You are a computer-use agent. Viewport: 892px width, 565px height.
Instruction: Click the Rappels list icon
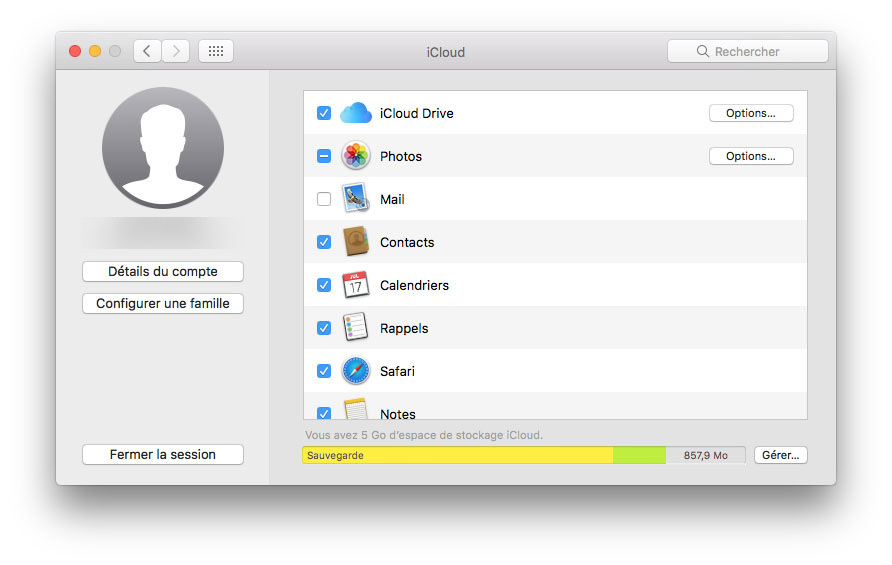click(x=355, y=328)
